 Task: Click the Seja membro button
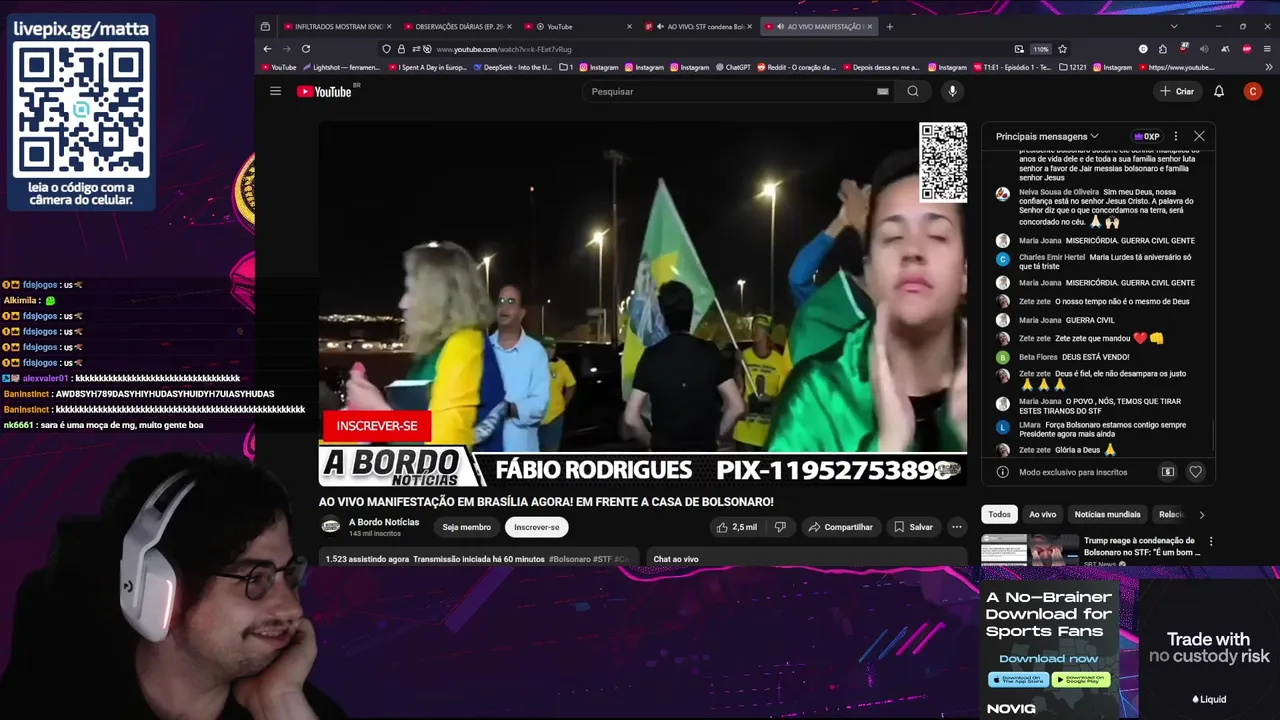pyautogui.click(x=467, y=527)
